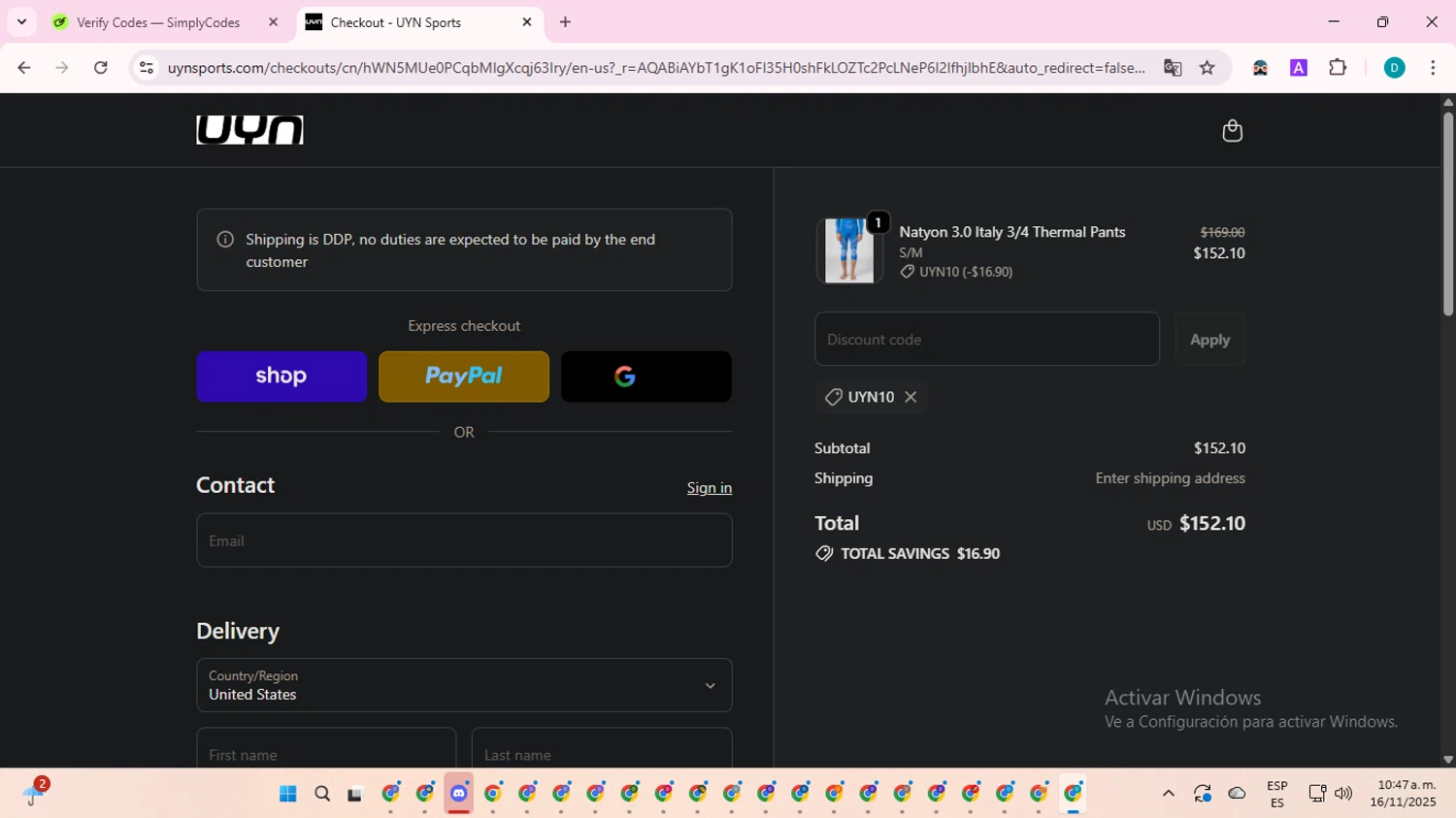This screenshot has width=1456, height=818.
Task: Click the shipping DDP info icon
Action: [x=225, y=240]
